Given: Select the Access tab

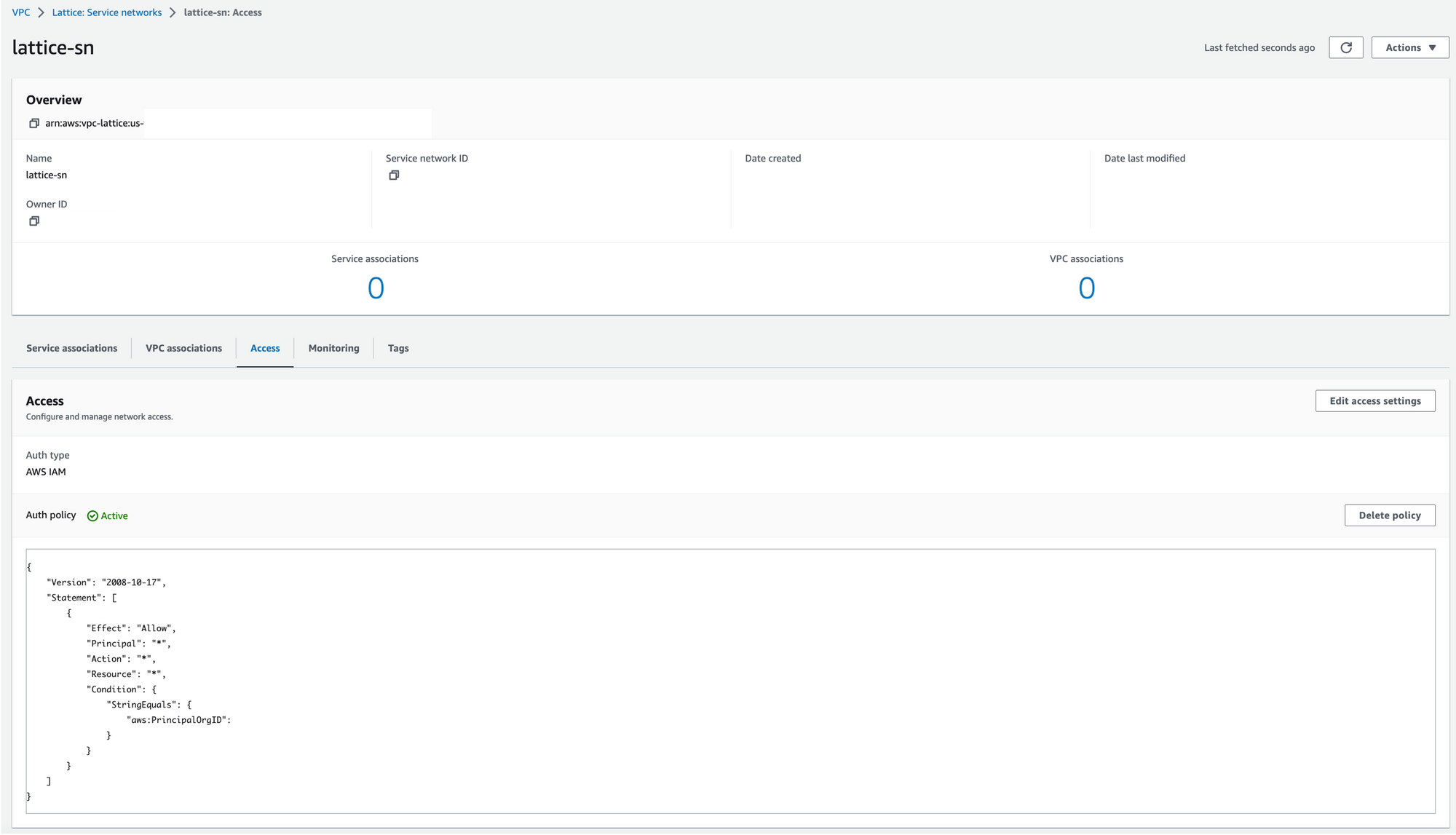Looking at the screenshot, I should point(264,348).
